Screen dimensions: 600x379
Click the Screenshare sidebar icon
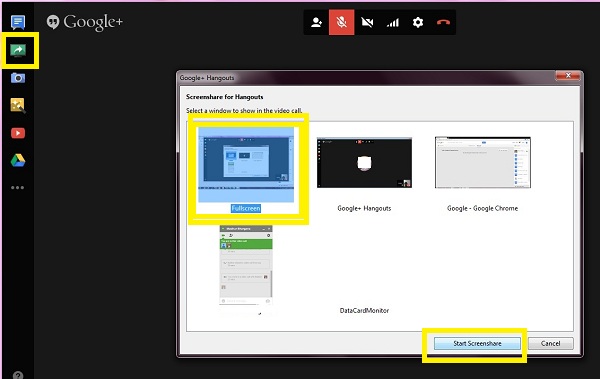coord(18,51)
